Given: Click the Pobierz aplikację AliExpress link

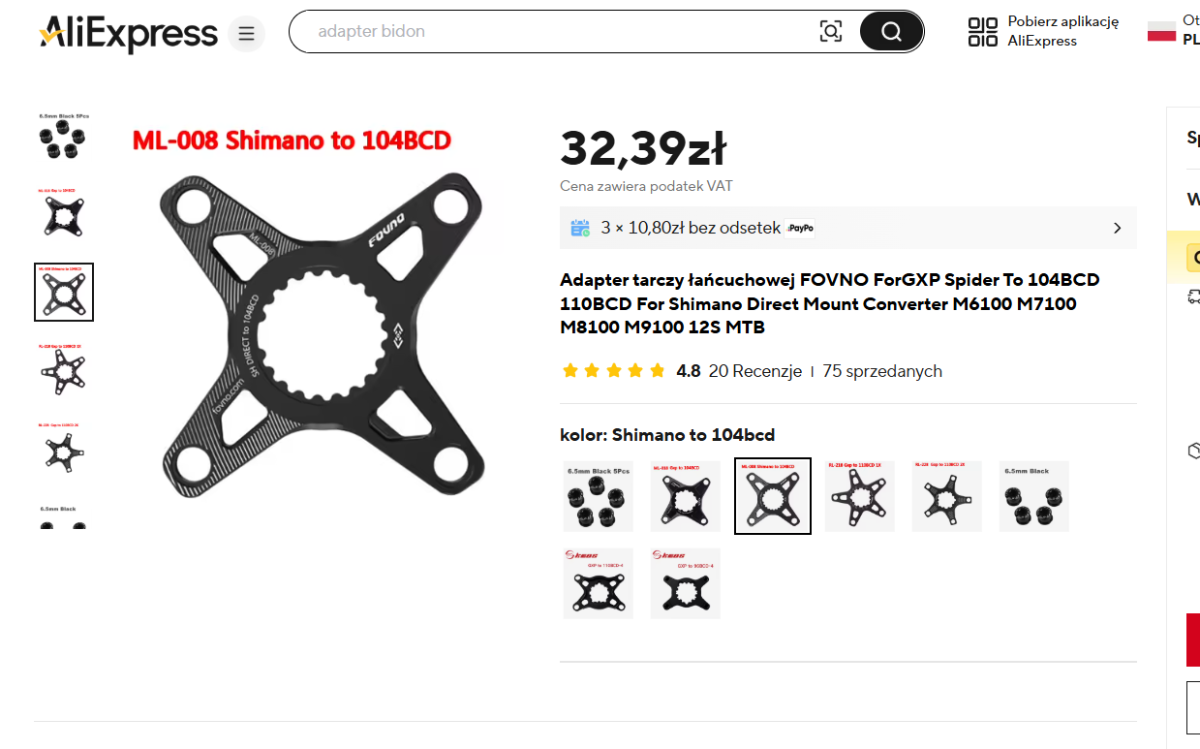Looking at the screenshot, I should point(1063,31).
